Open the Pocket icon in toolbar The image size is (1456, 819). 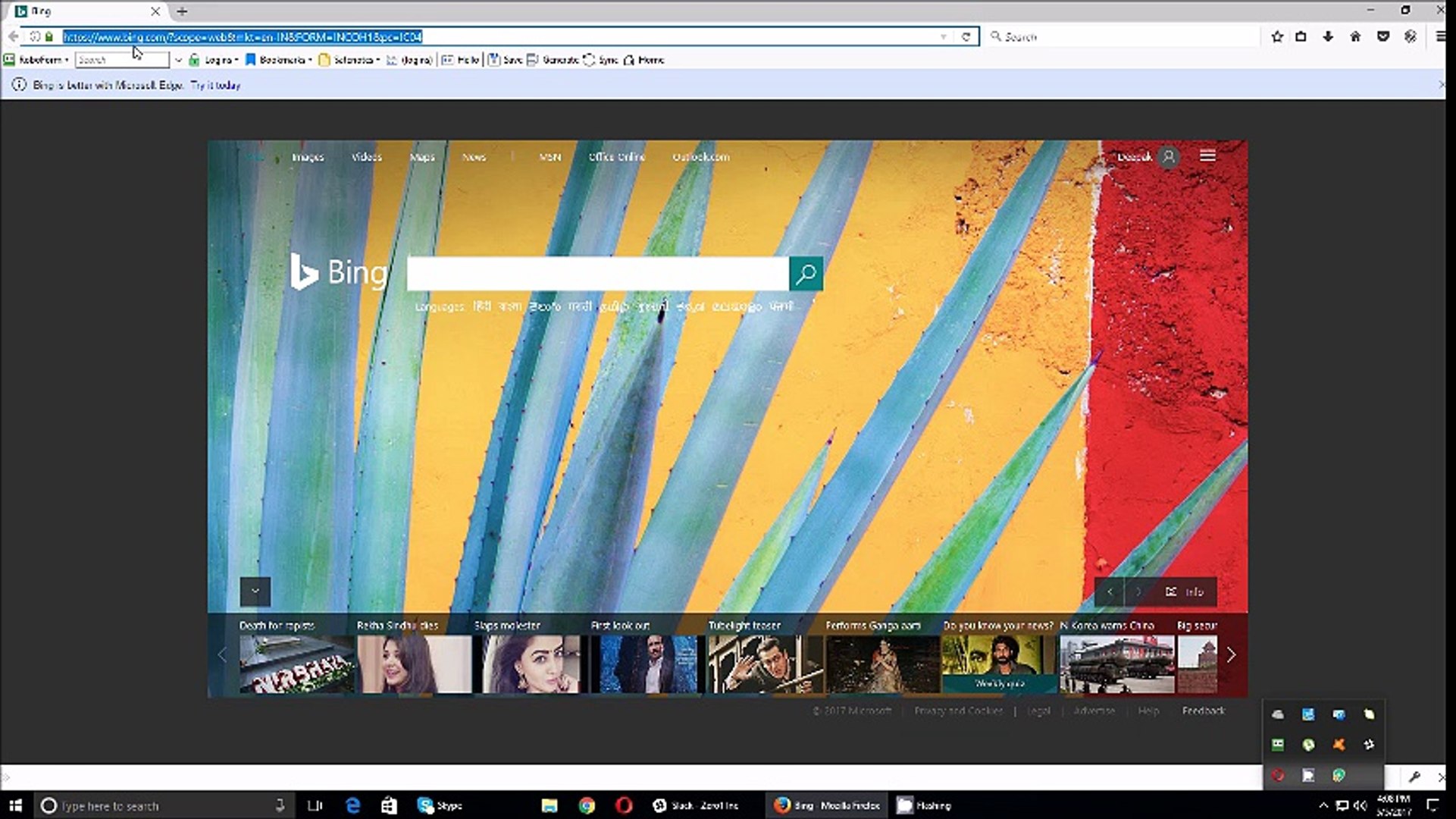tap(1382, 36)
